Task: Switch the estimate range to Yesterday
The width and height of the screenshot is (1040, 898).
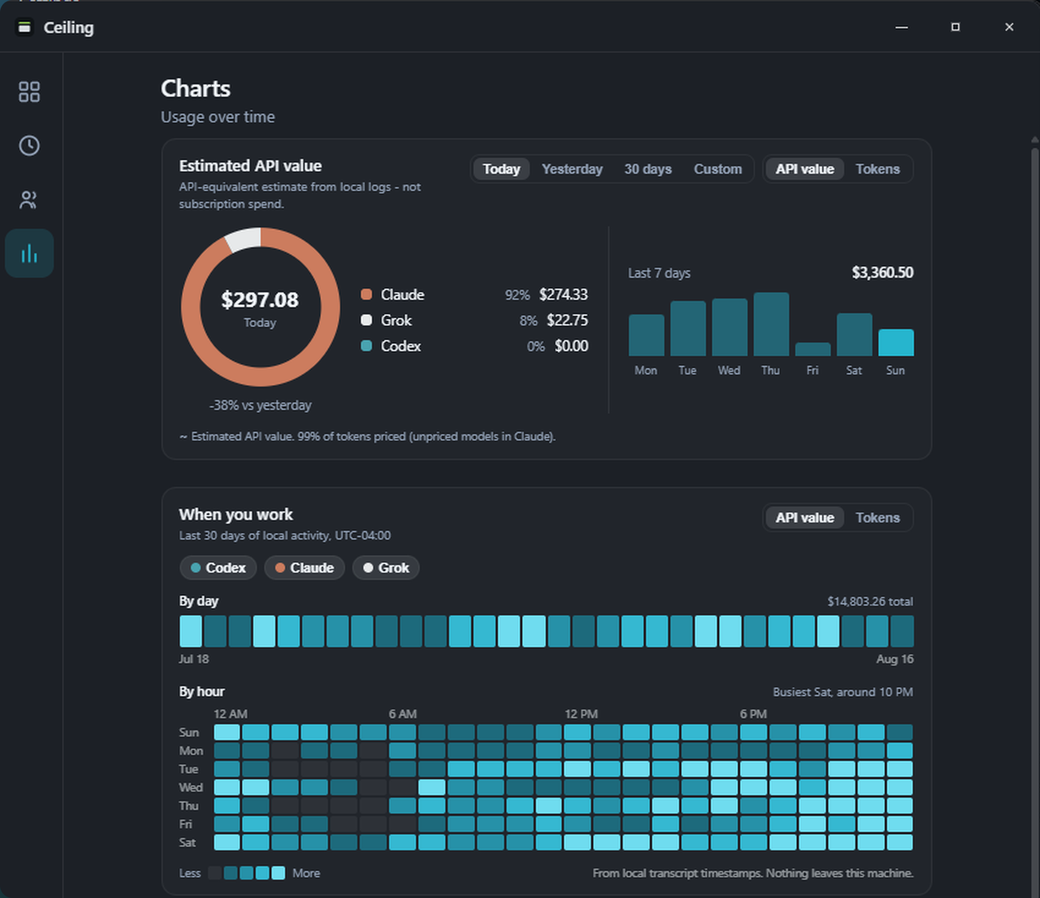Action: (572, 169)
